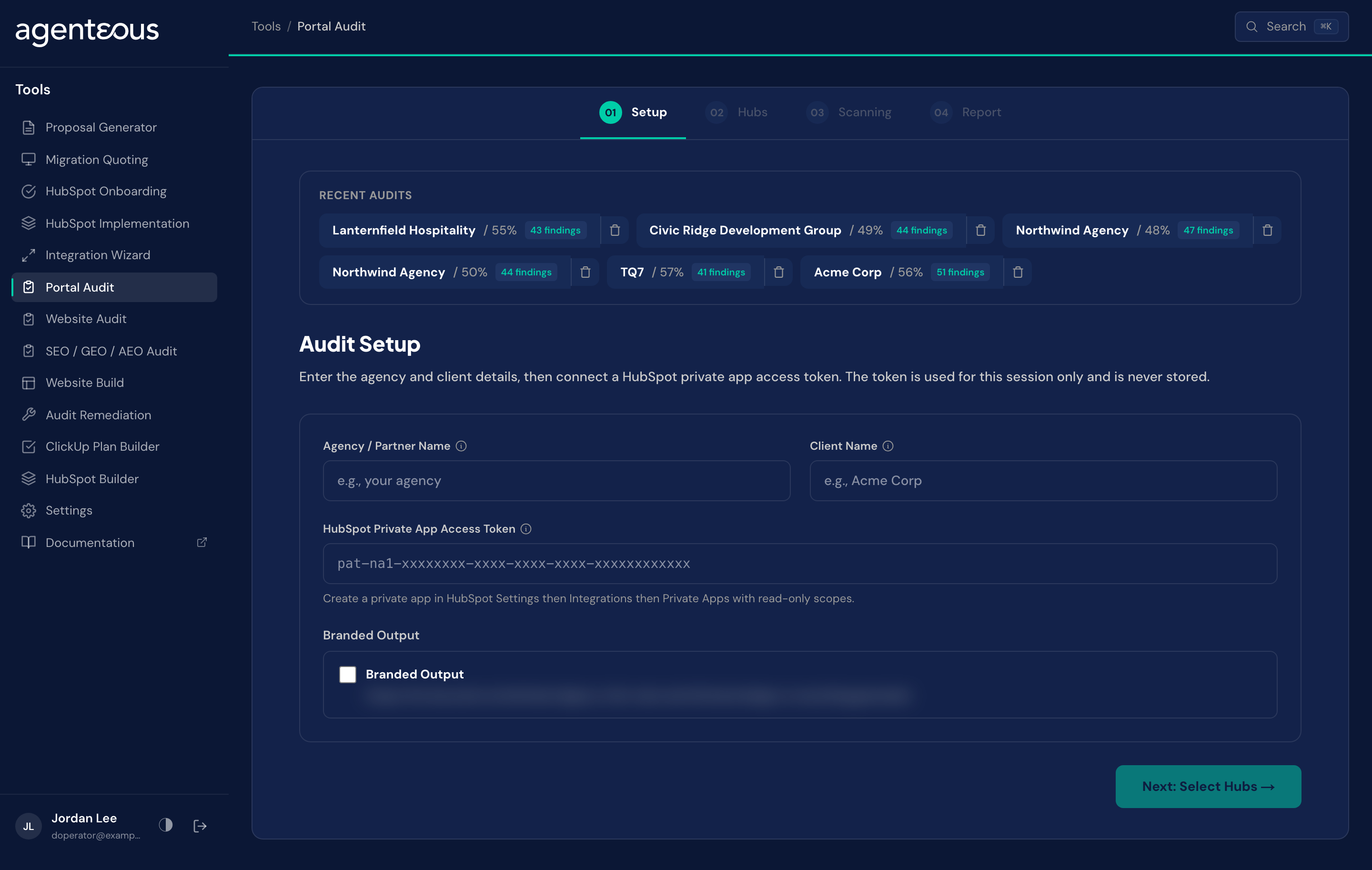Viewport: 1372px width, 870px height.
Task: Go to the Report step tab
Action: (x=965, y=112)
